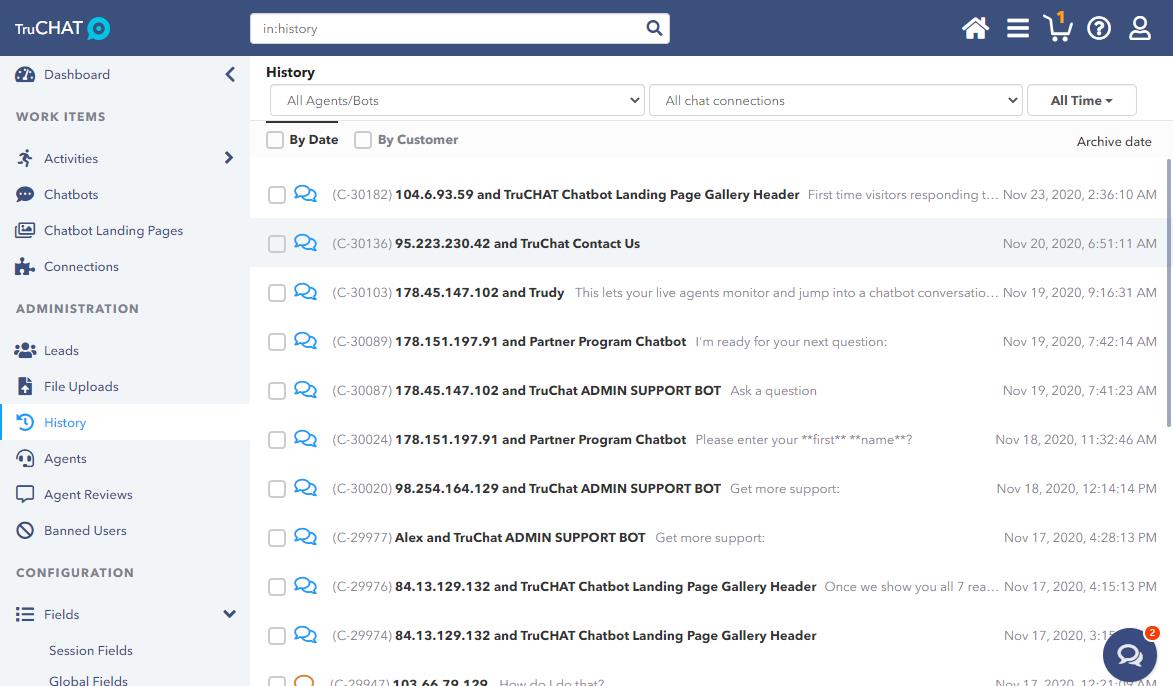1173x686 pixels.
Task: Open conversation 178.45.147.102 and Trudy
Action: coord(480,293)
